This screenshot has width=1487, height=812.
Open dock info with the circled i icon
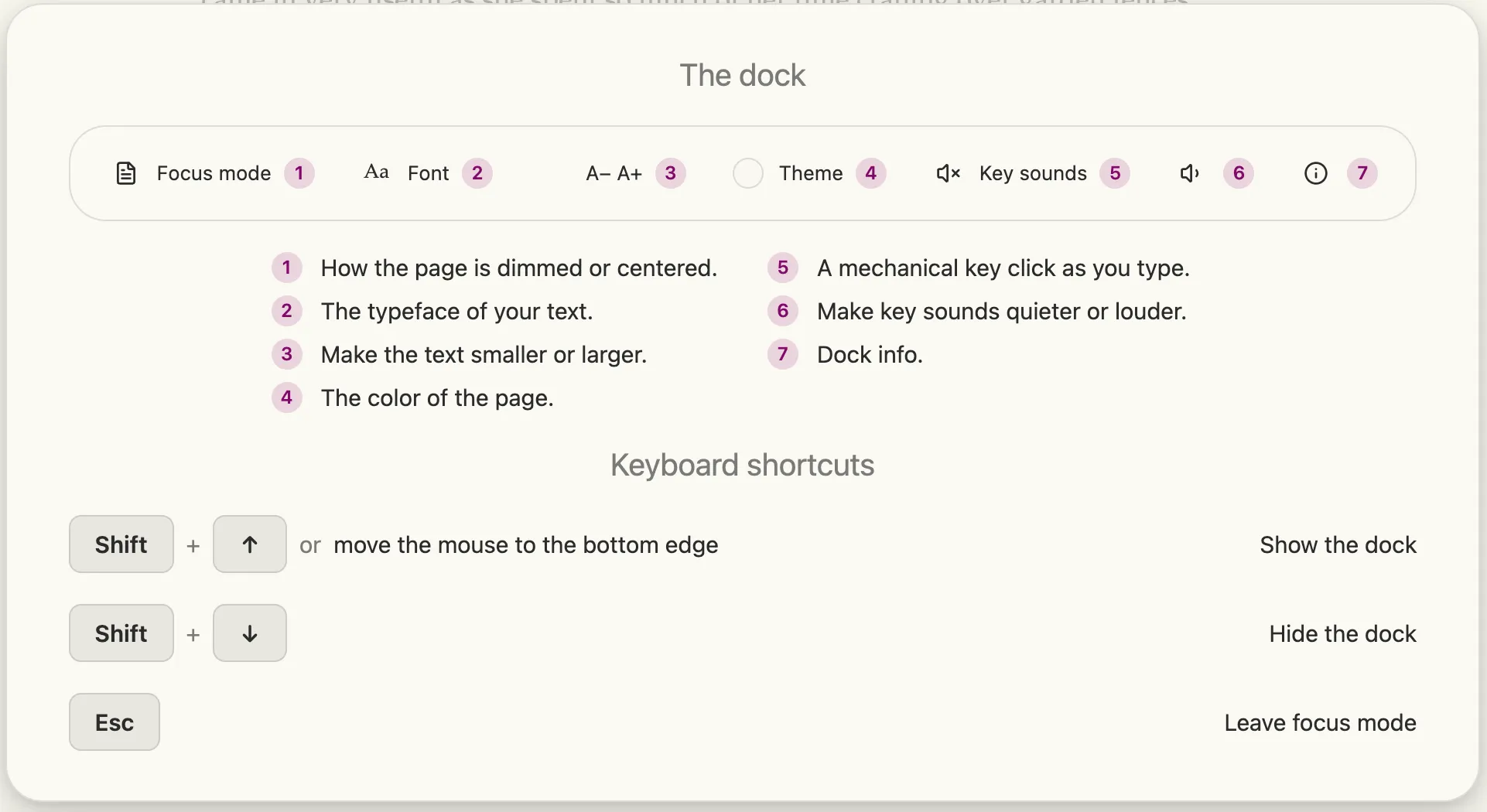tap(1316, 173)
